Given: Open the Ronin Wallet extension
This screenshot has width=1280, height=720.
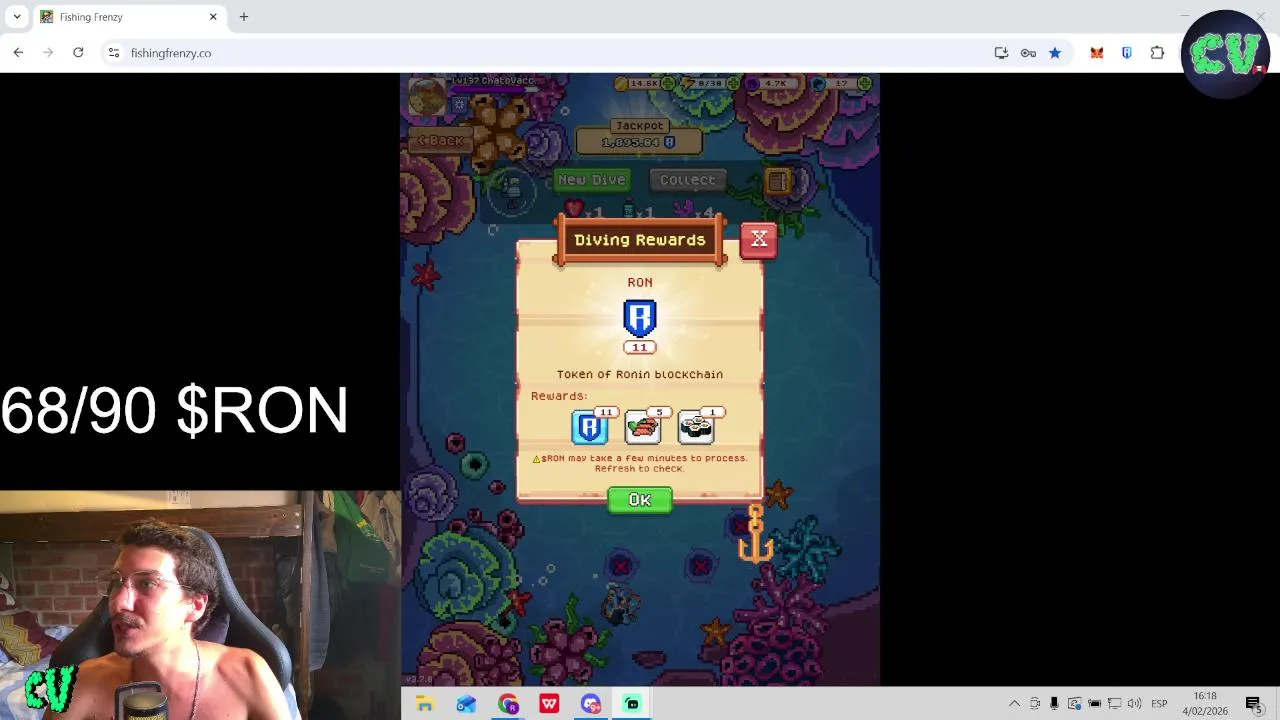Looking at the screenshot, I should pyautogui.click(x=1127, y=53).
